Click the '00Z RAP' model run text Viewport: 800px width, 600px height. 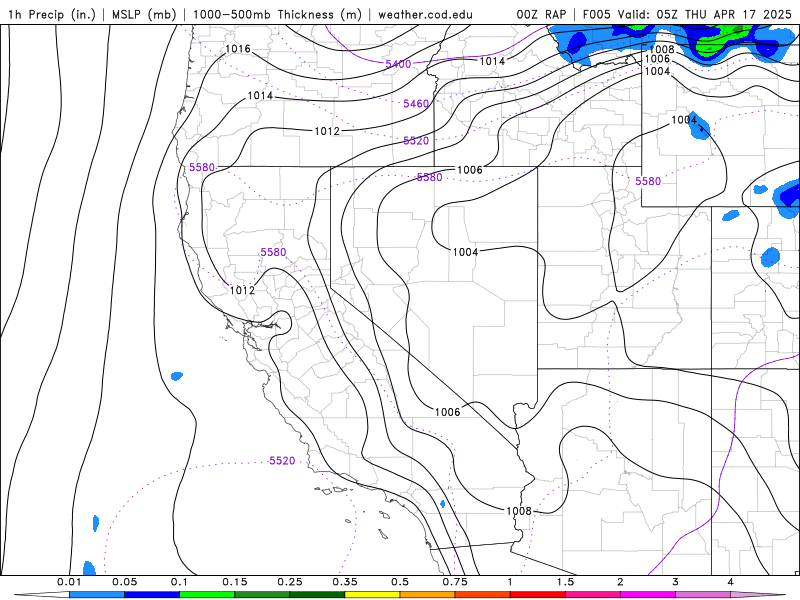coord(541,14)
